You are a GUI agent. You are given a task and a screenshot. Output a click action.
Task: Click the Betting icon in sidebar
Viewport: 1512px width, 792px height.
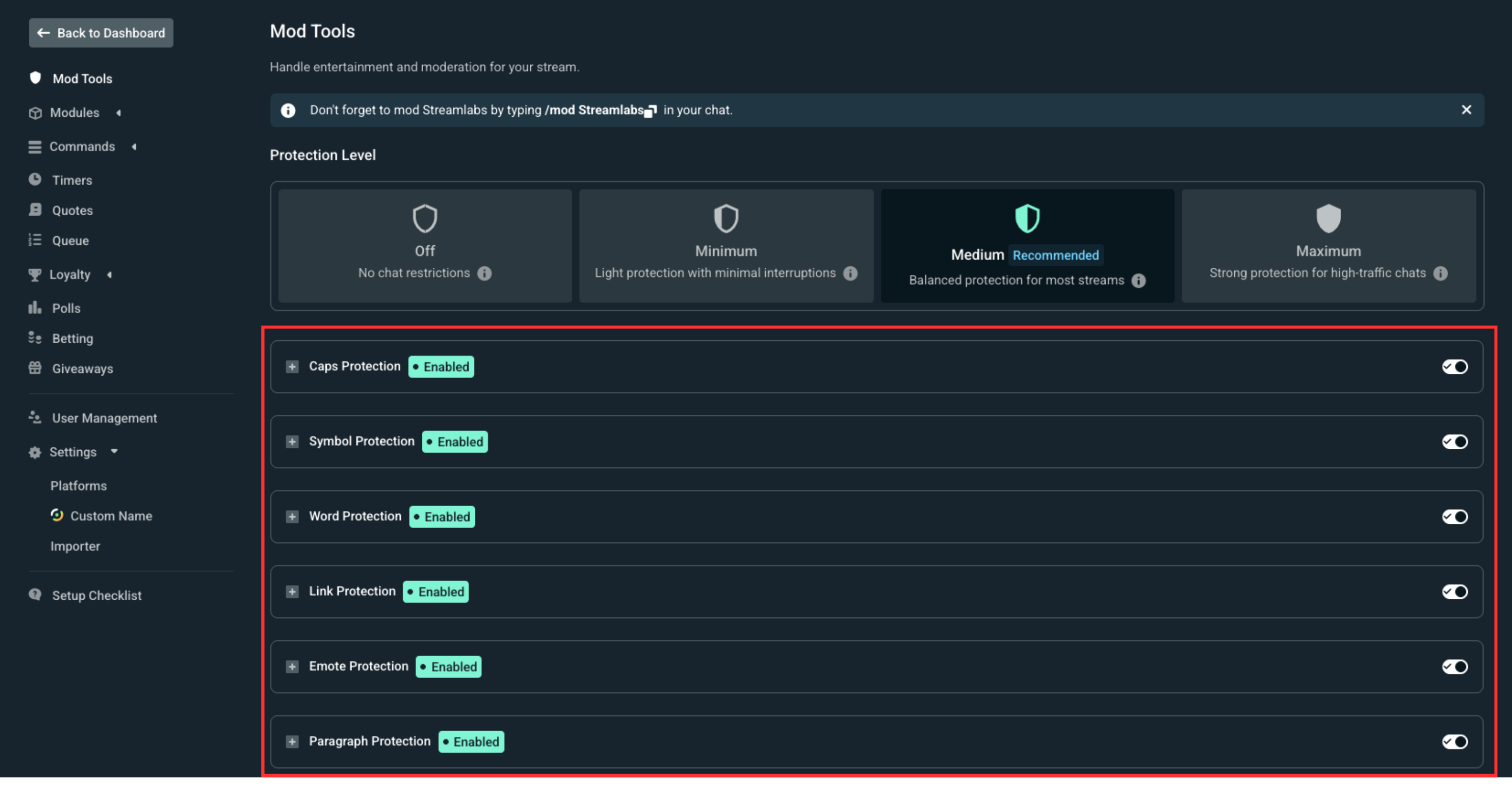click(35, 337)
